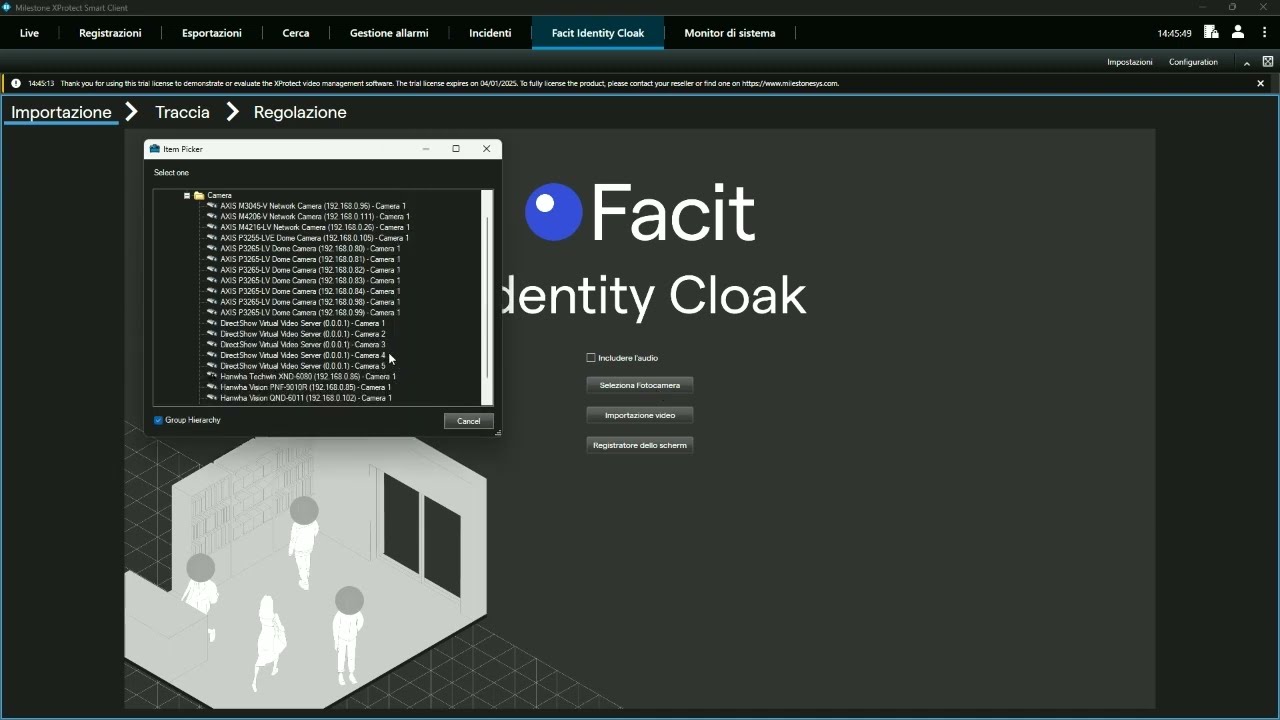This screenshot has width=1280, height=720.
Task: Collapse the toolbar with the up chevron
Action: point(1247,63)
